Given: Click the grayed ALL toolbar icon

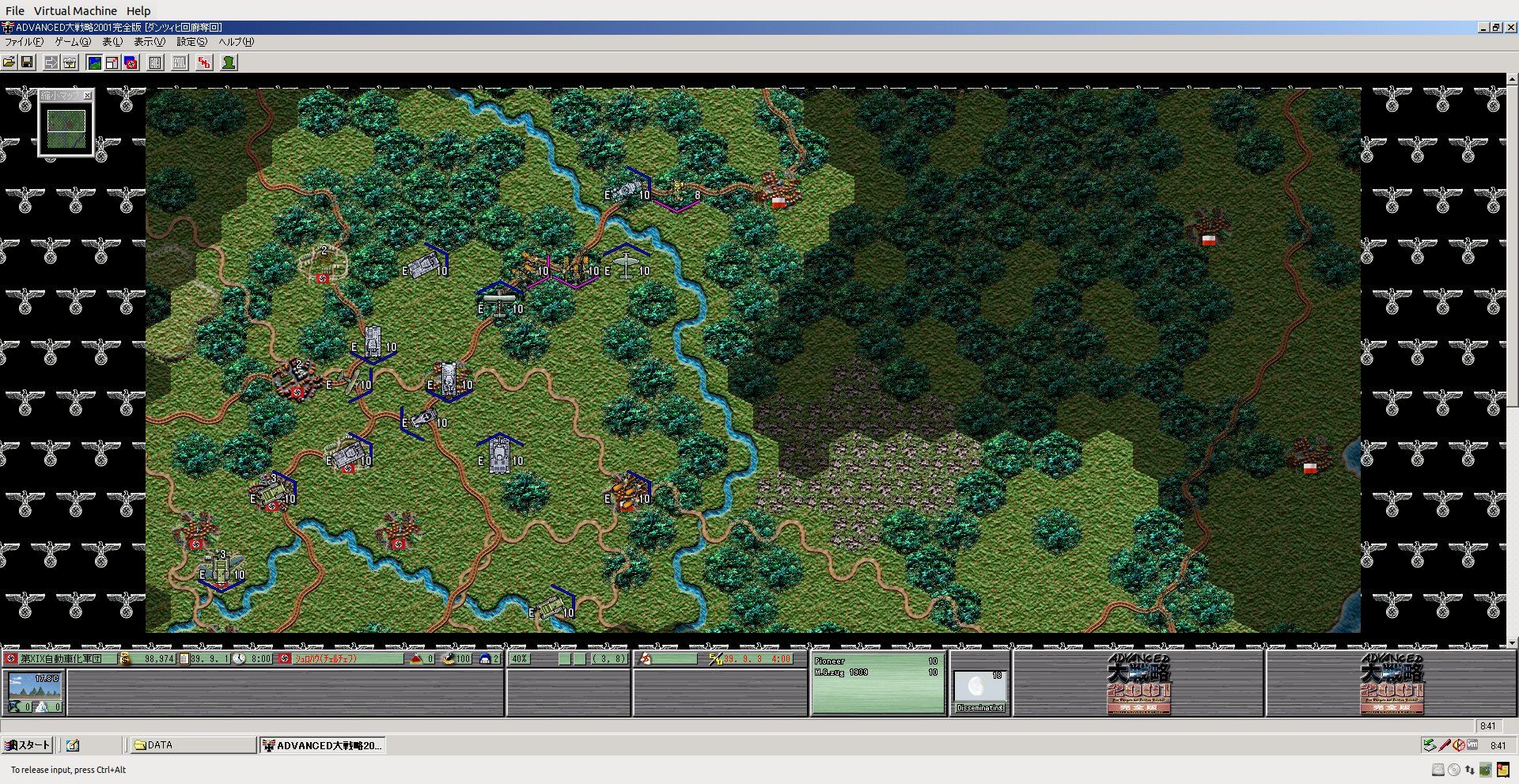Looking at the screenshot, I should 180,62.
